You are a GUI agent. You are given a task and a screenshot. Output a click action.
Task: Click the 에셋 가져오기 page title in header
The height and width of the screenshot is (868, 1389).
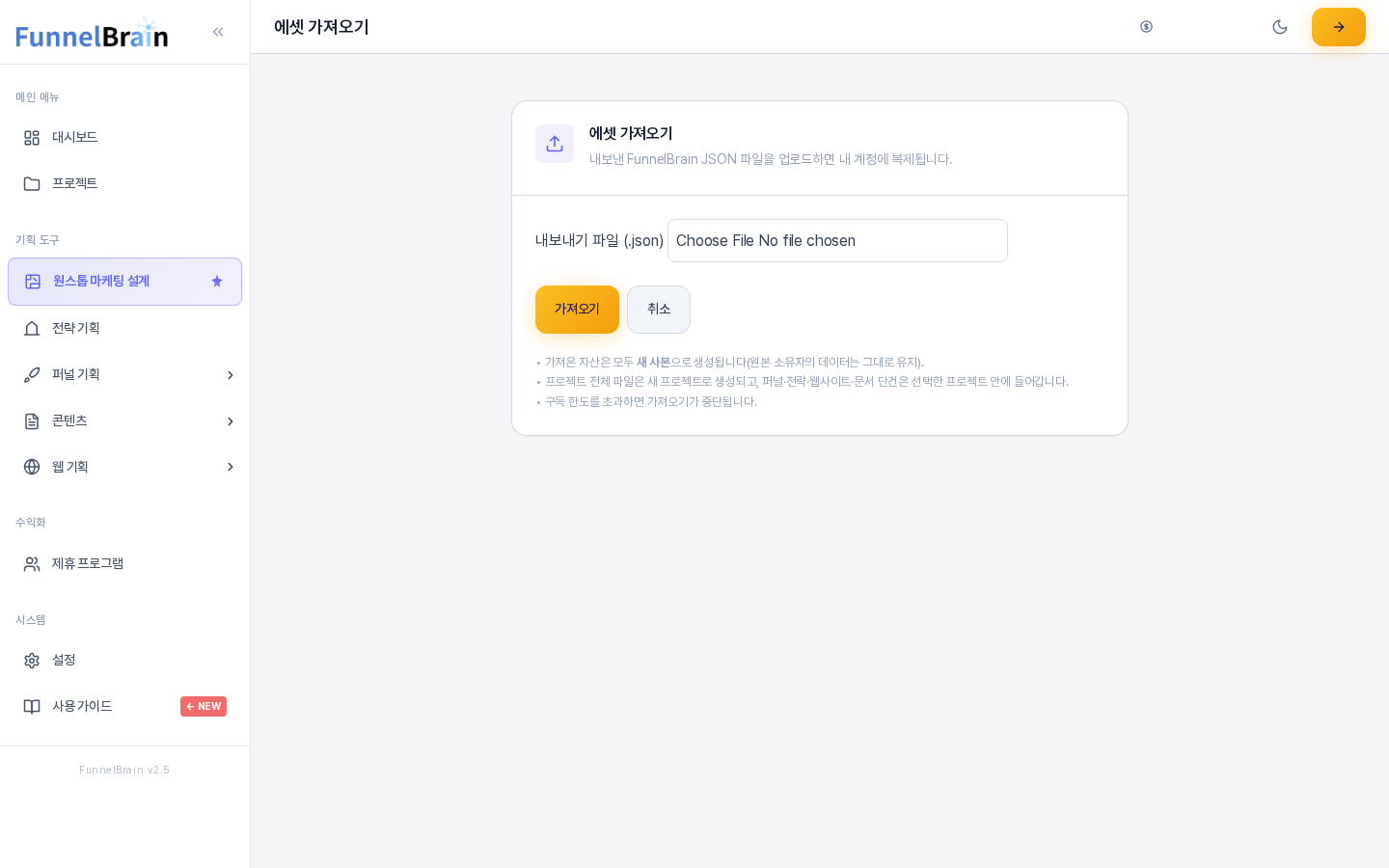pos(321,27)
